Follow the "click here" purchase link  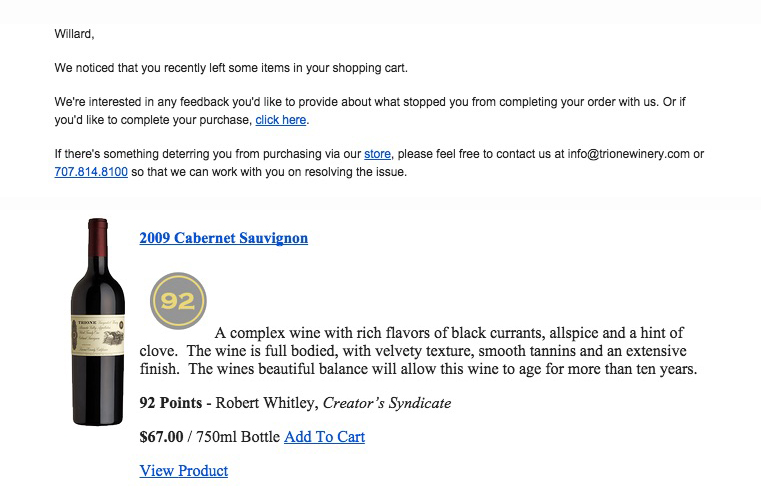[x=281, y=120]
